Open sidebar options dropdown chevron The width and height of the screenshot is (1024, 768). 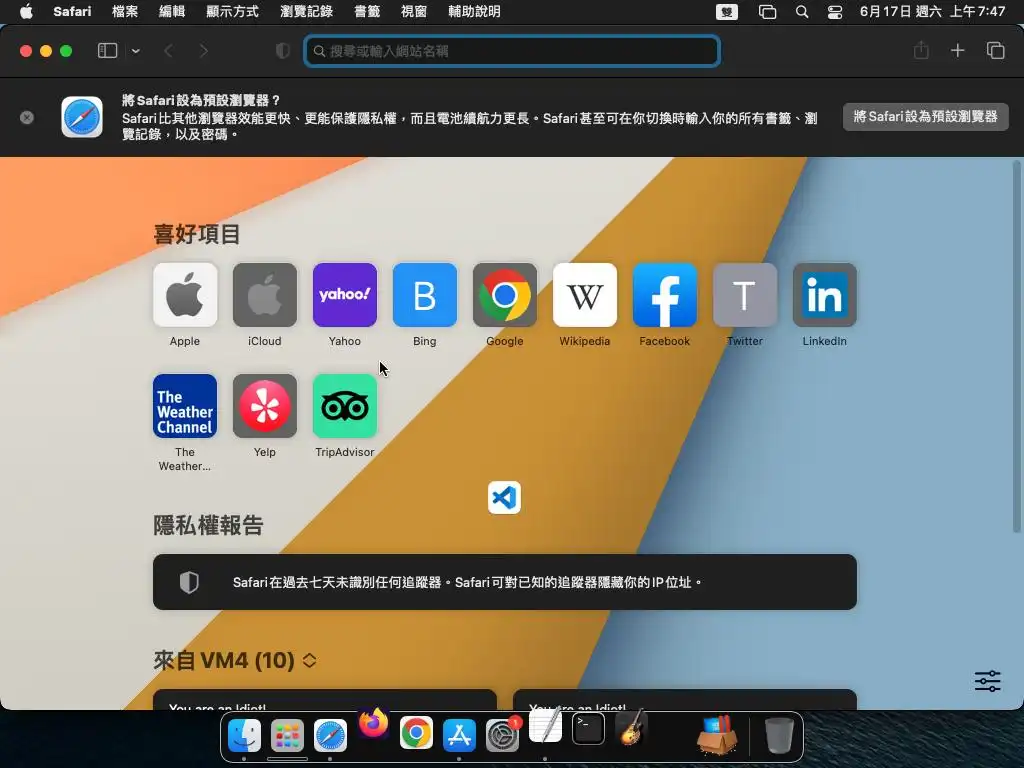(136, 51)
